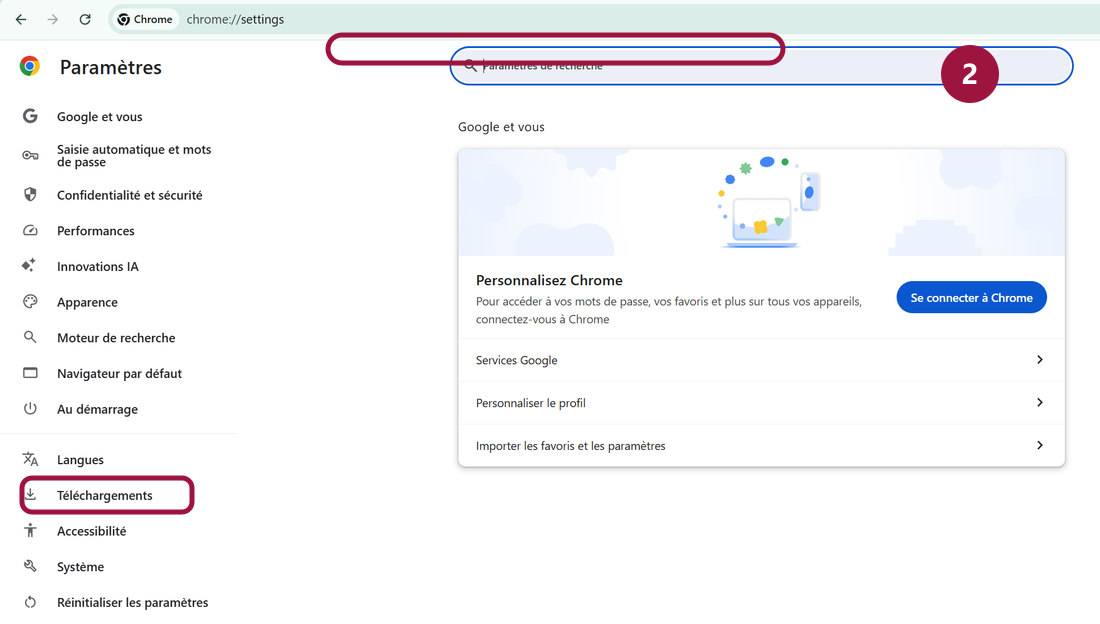Click the window icon for Navigateur par défaut
This screenshot has width=1100, height=624.
pyautogui.click(x=30, y=373)
